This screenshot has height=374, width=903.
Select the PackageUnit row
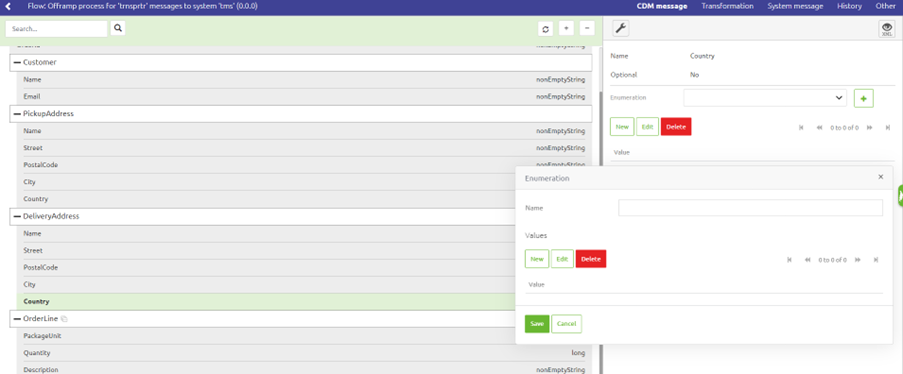304,336
